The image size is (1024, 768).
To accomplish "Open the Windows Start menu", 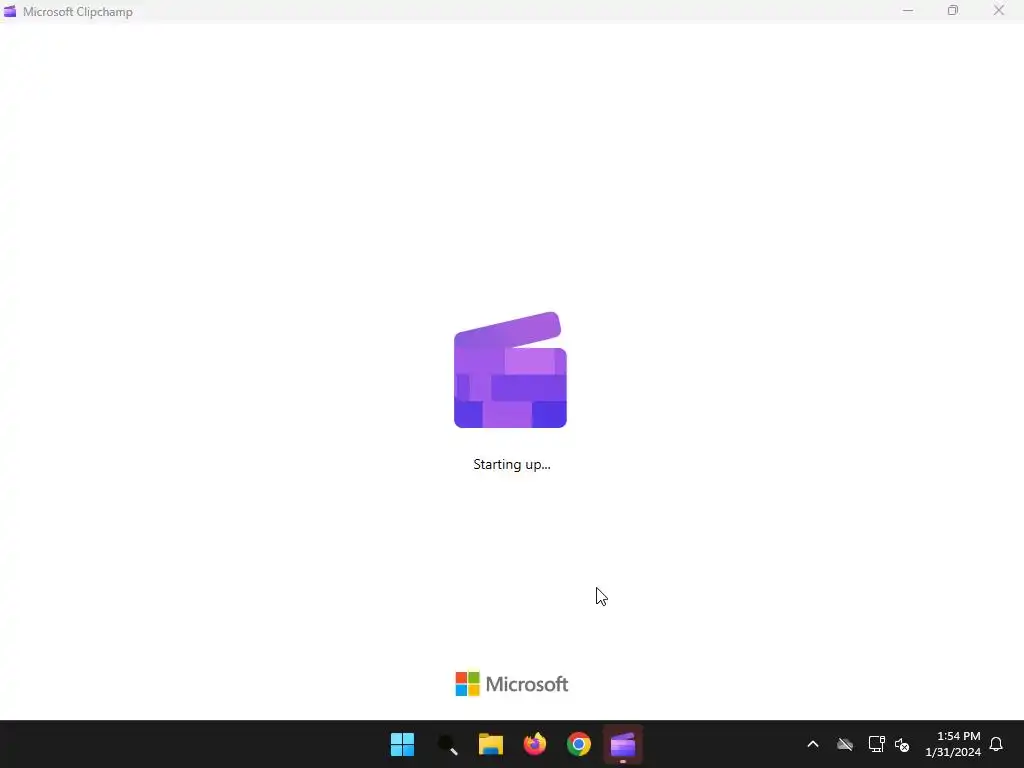I will pyautogui.click(x=402, y=744).
